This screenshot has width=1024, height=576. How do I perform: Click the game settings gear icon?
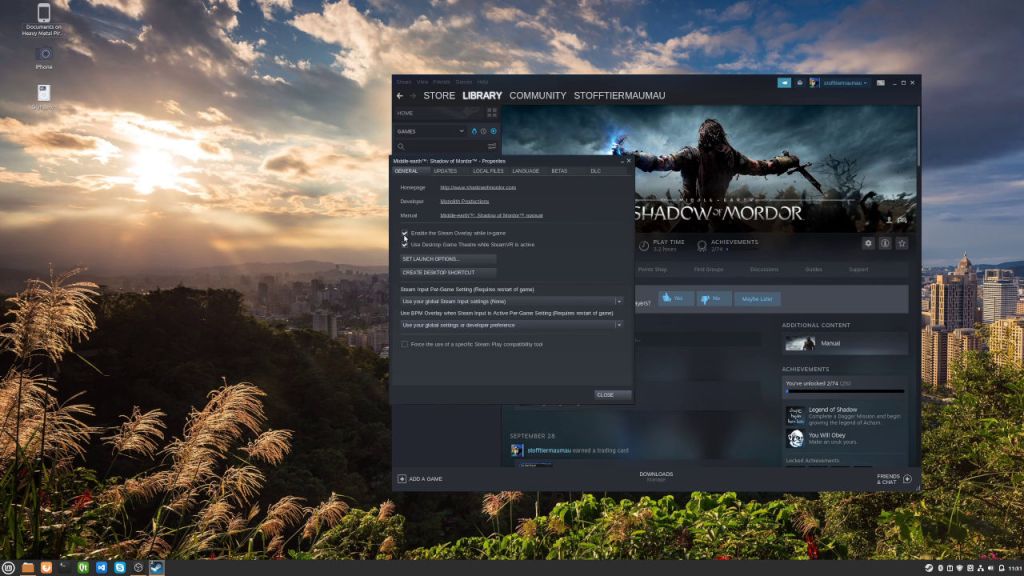coord(868,243)
